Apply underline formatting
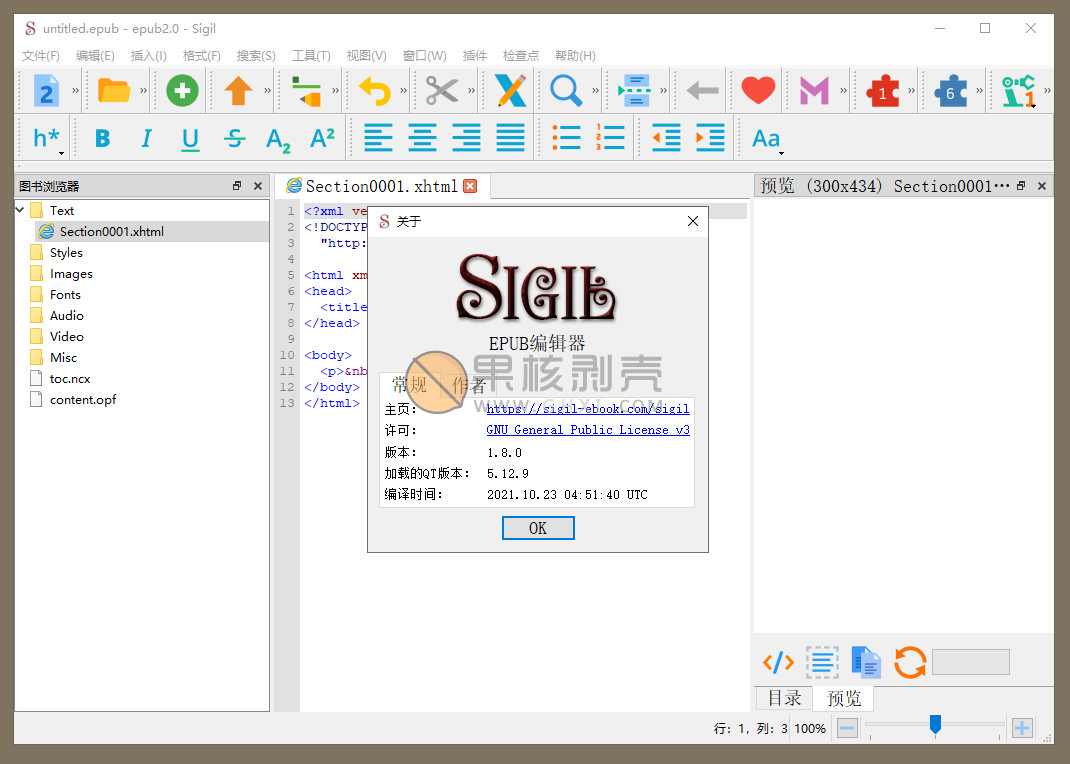The image size is (1070, 764). click(190, 139)
